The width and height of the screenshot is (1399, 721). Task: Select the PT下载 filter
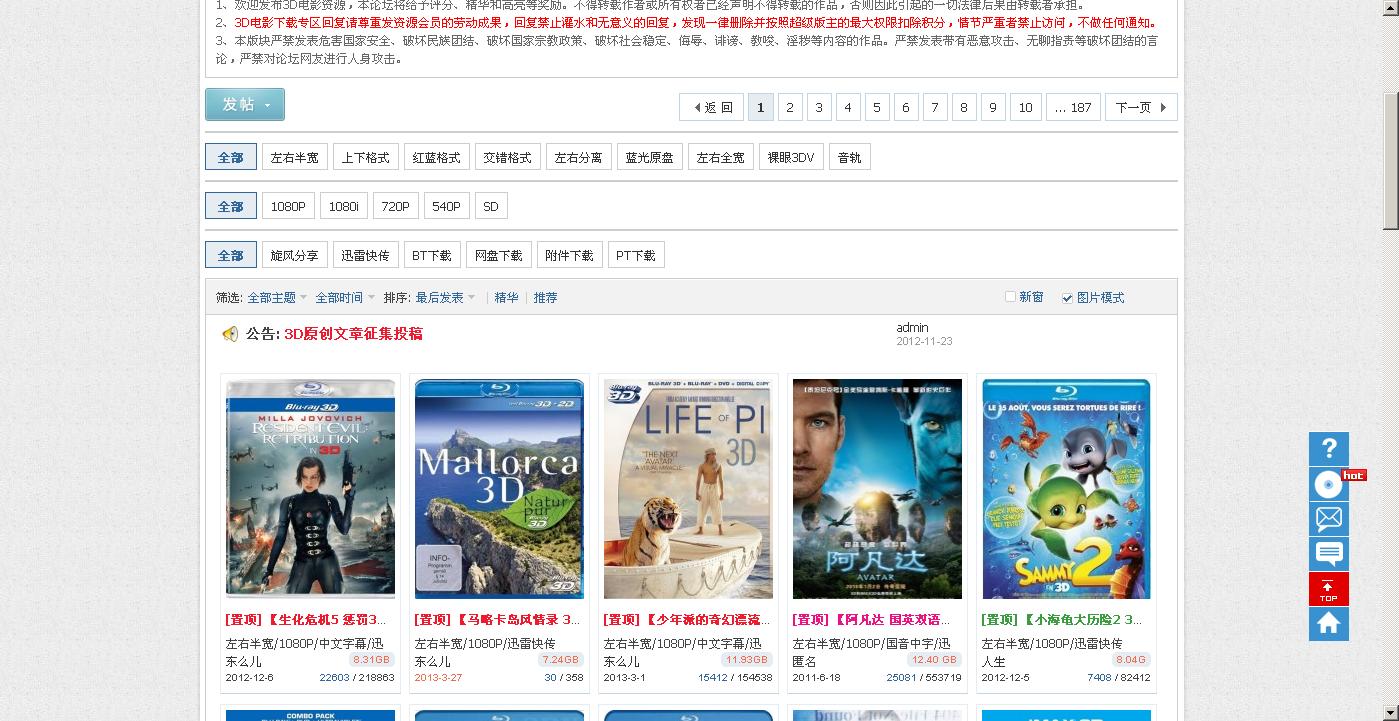pos(636,255)
